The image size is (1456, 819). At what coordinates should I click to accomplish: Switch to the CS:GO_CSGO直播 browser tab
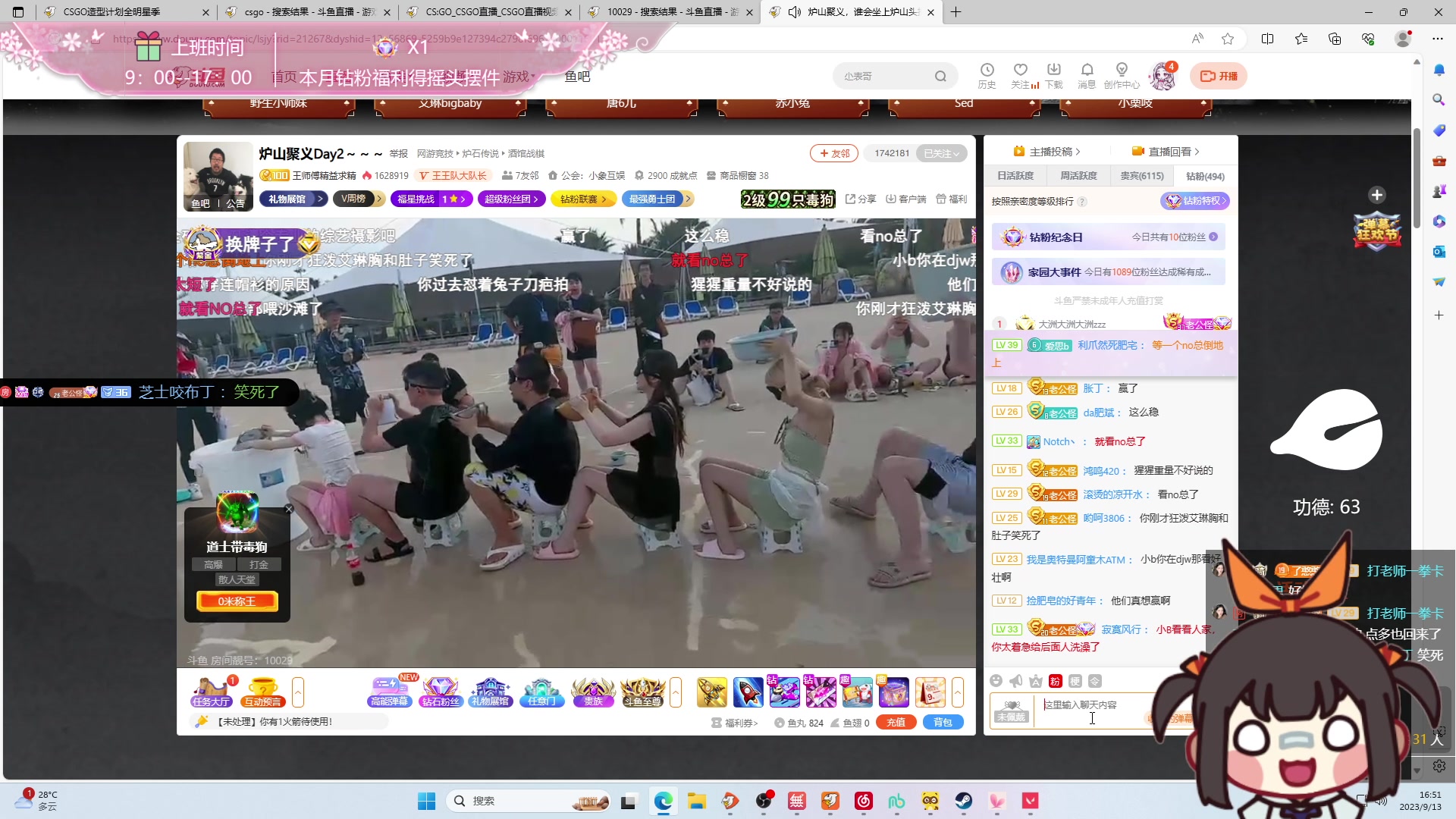pyautogui.click(x=491, y=12)
